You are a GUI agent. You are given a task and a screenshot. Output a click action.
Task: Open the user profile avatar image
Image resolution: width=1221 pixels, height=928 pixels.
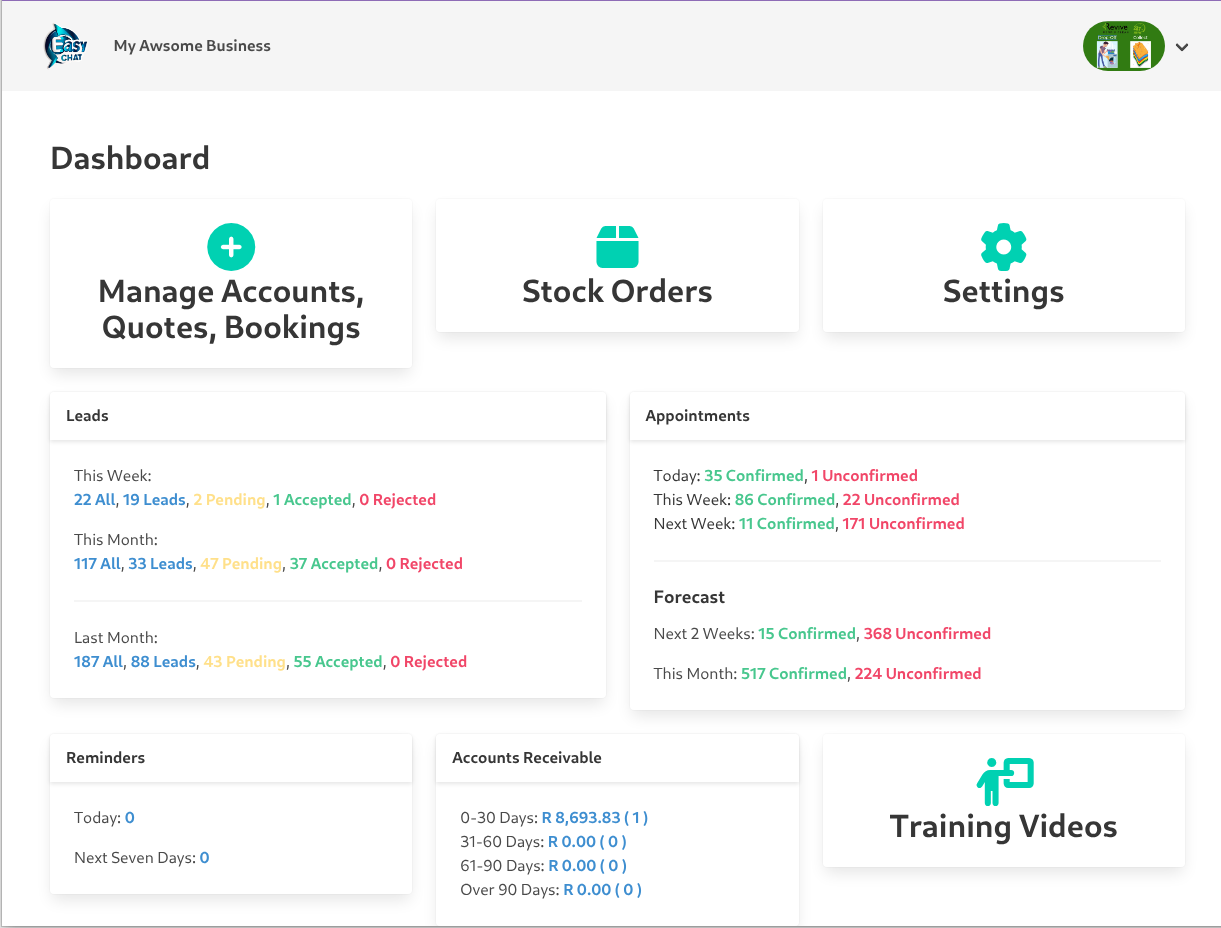(1124, 46)
